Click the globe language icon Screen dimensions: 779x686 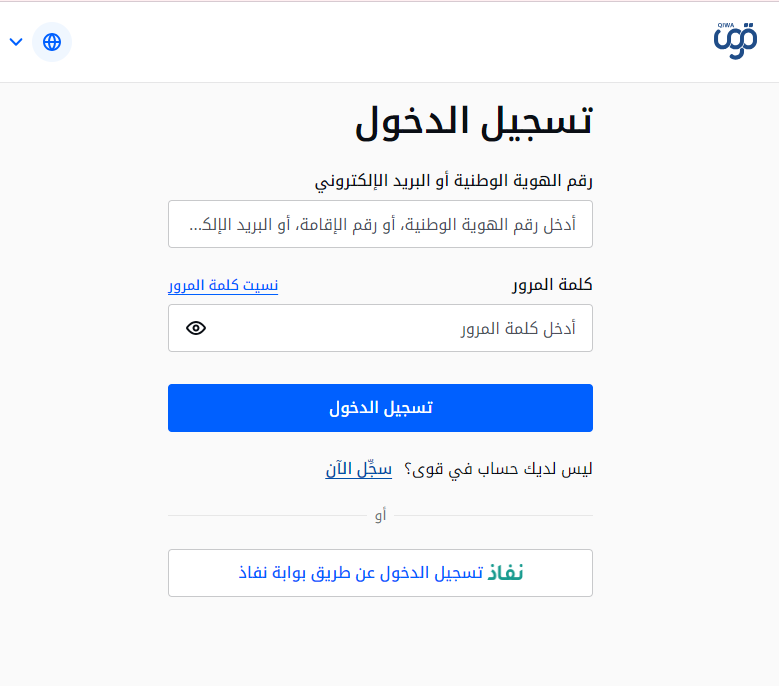52,42
